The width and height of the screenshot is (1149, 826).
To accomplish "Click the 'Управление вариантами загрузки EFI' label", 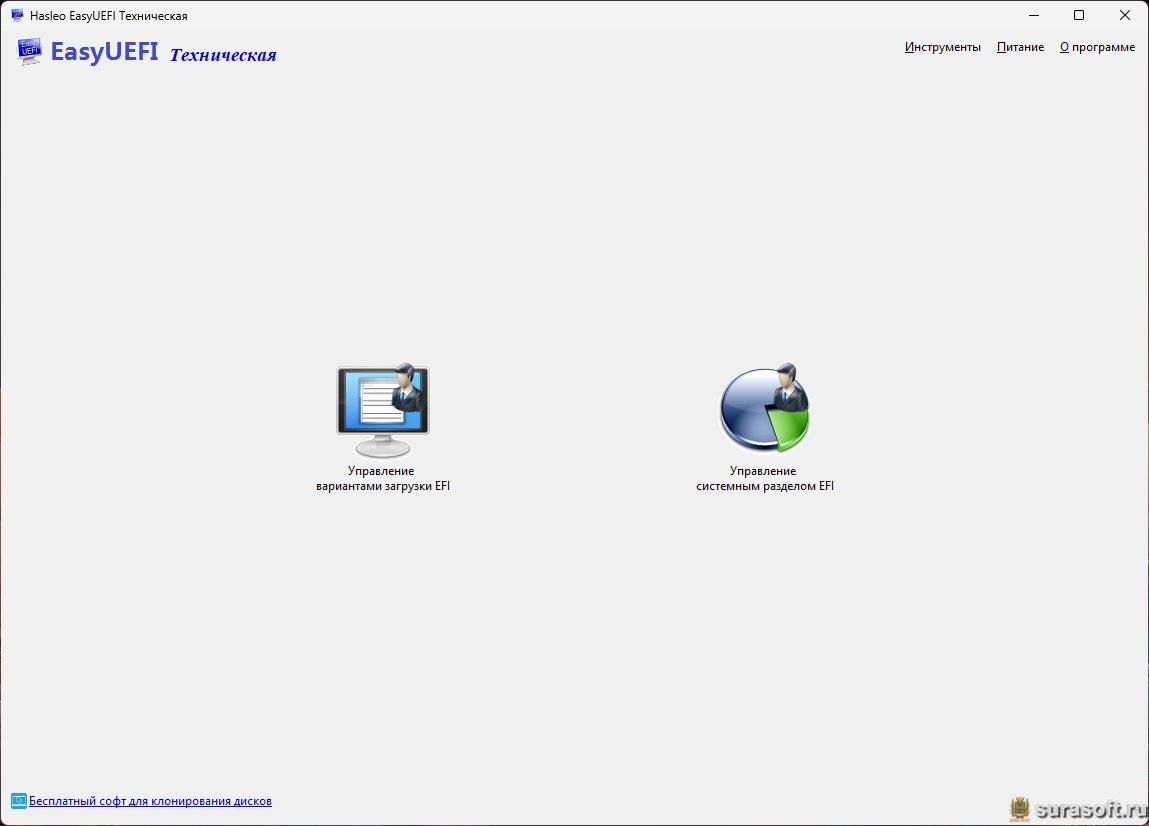I will tap(383, 479).
